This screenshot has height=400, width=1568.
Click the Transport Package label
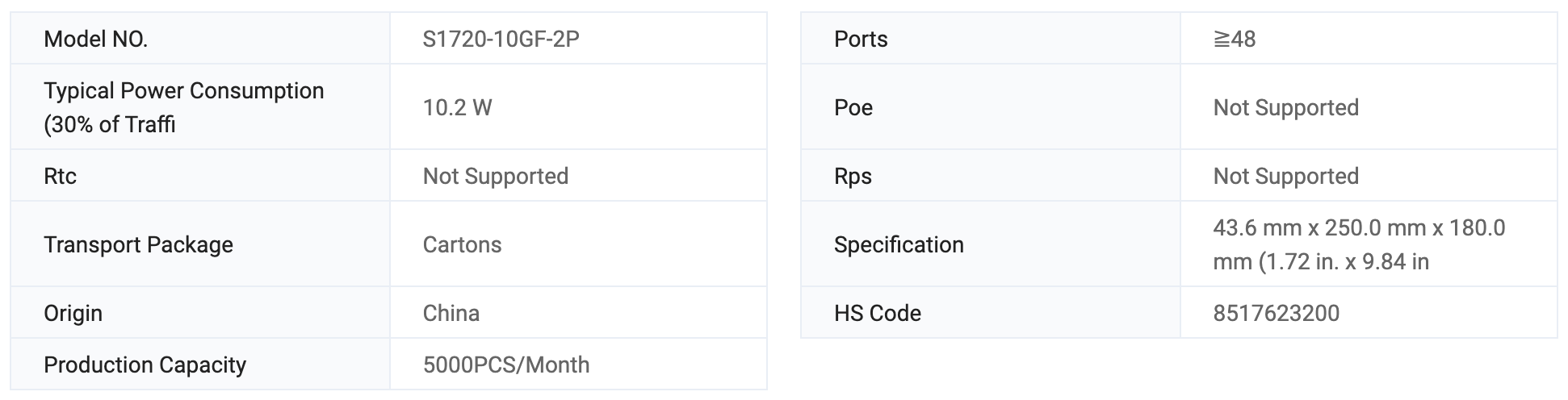[138, 244]
